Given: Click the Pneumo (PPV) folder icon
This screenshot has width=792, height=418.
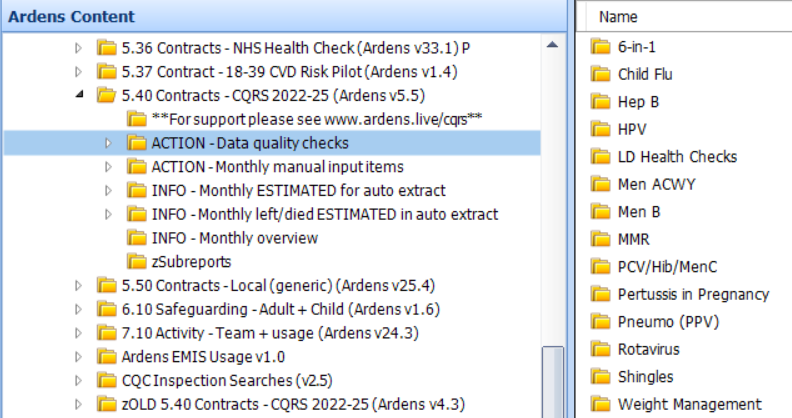Looking at the screenshot, I should click(601, 322).
